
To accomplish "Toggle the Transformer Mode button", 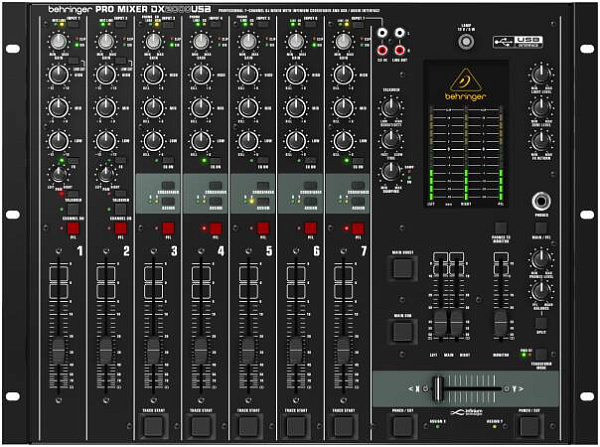I will [541, 354].
